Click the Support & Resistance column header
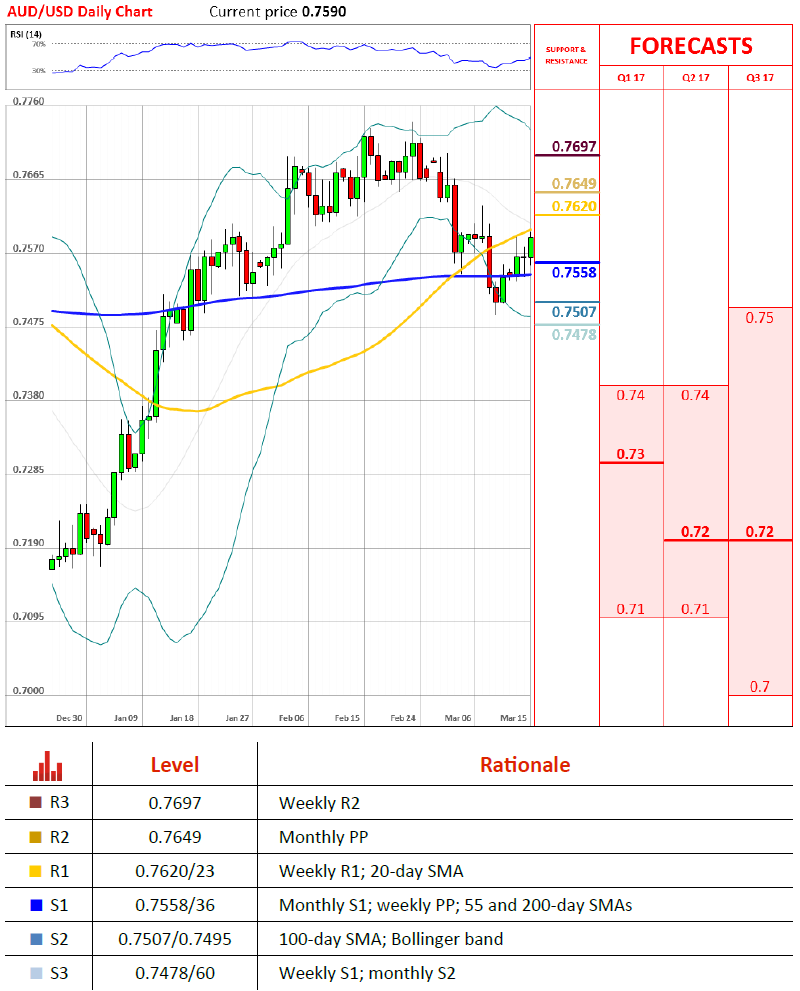 [x=567, y=55]
